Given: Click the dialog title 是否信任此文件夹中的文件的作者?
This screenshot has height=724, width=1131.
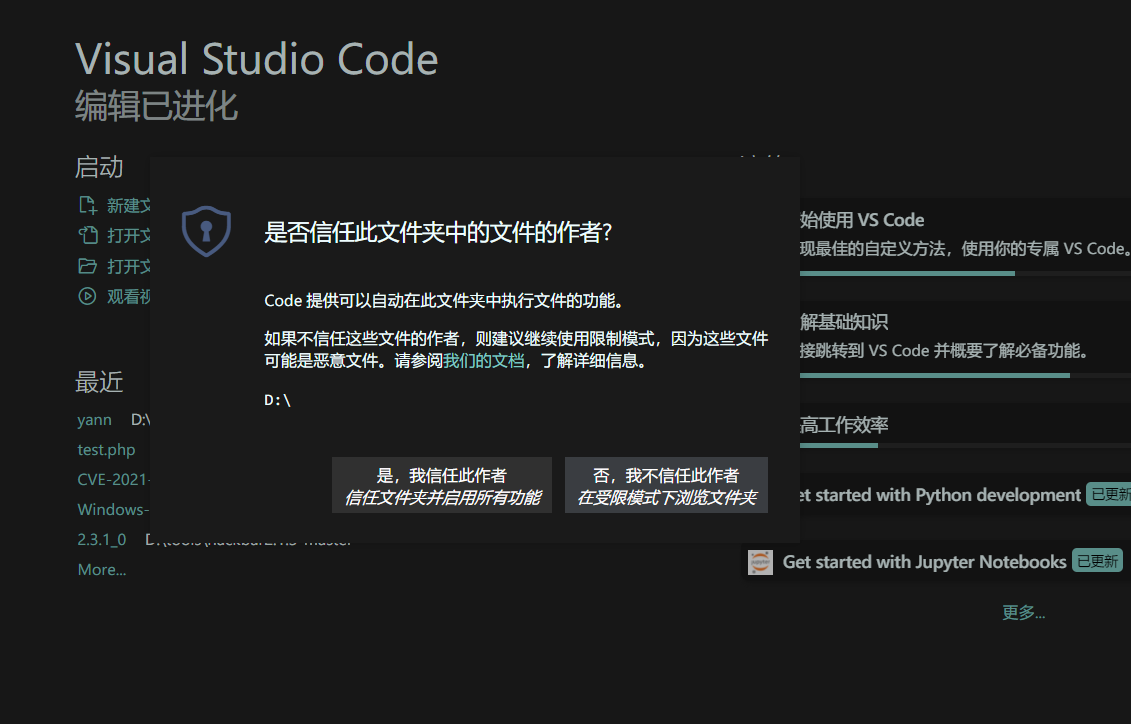Looking at the screenshot, I should click(438, 232).
